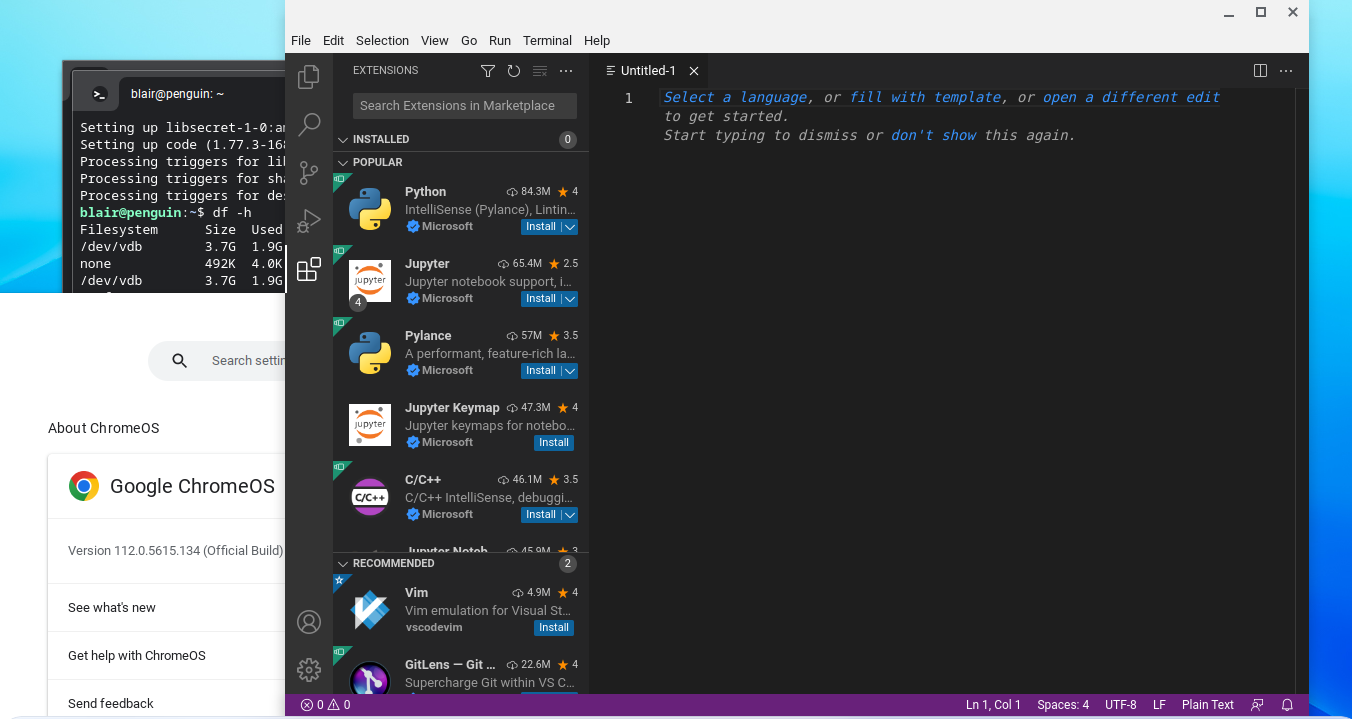Image resolution: width=1352 pixels, height=719 pixels.
Task: Go to line via Ln 1, Col 1
Action: click(x=993, y=705)
